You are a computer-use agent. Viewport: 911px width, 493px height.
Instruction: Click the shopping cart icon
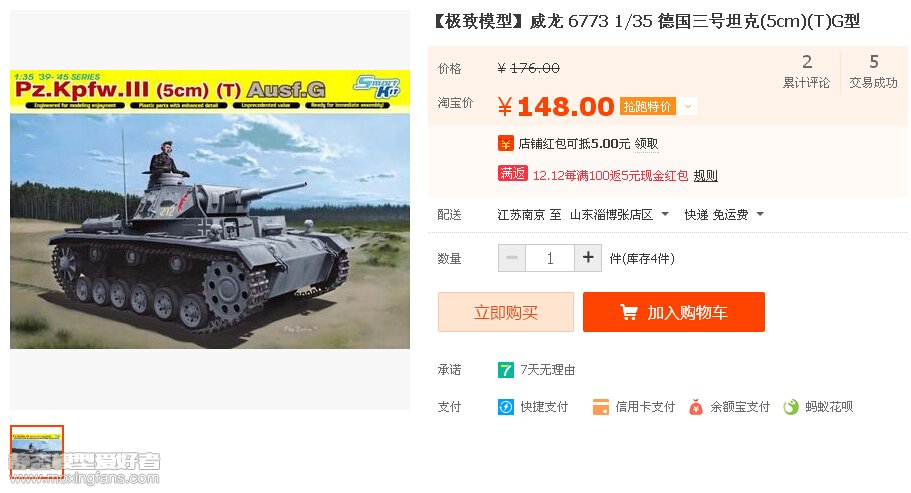pos(629,312)
